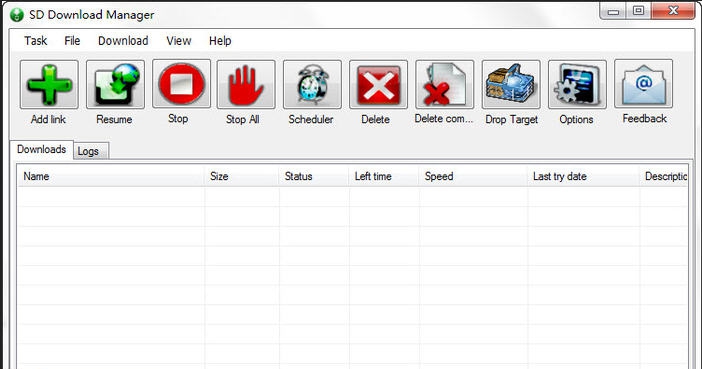Screen dimensions: 702x369
Task: Show the Drop Target basket icon
Action: (x=511, y=85)
